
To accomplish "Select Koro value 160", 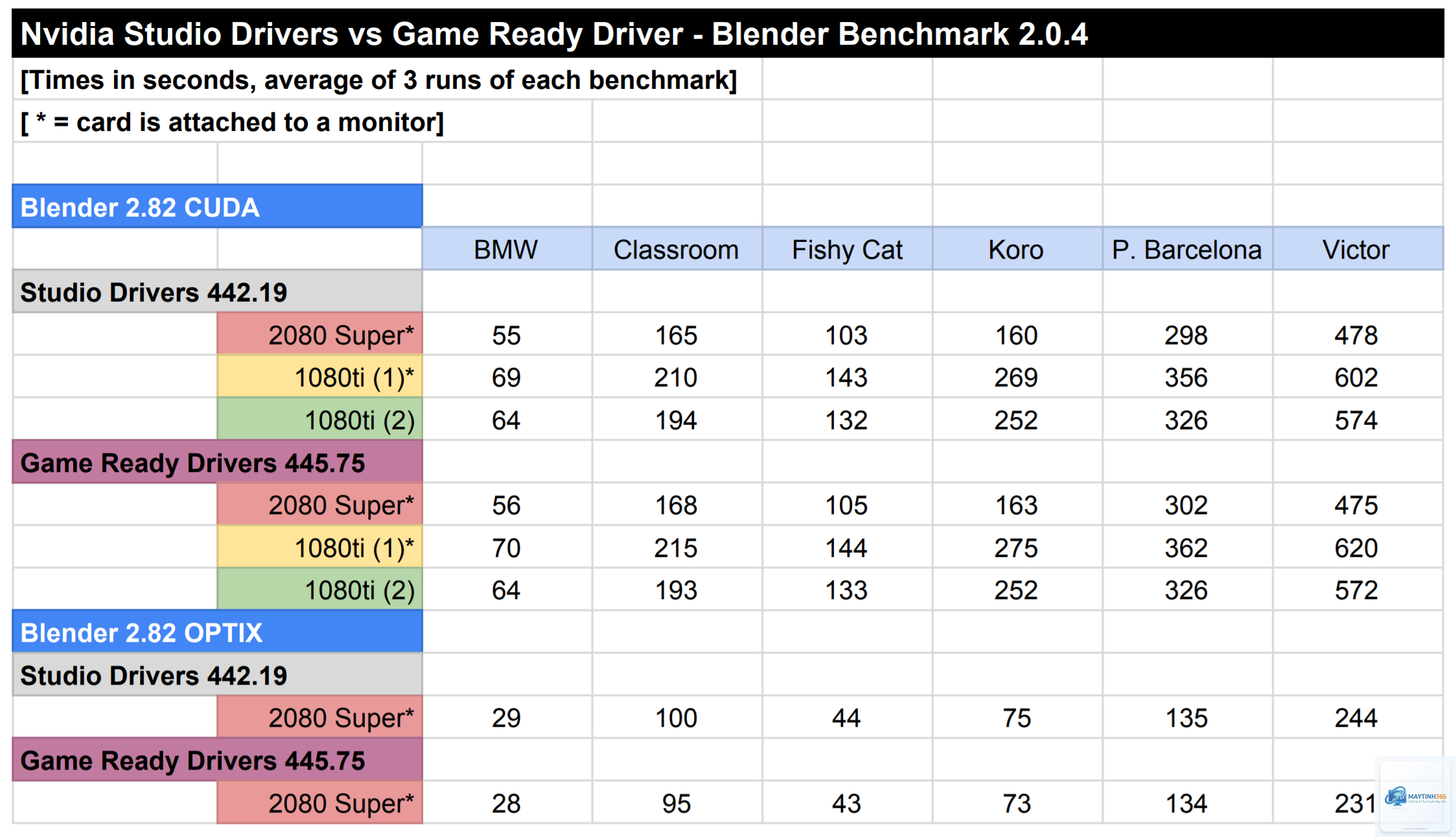I will click(1017, 335).
